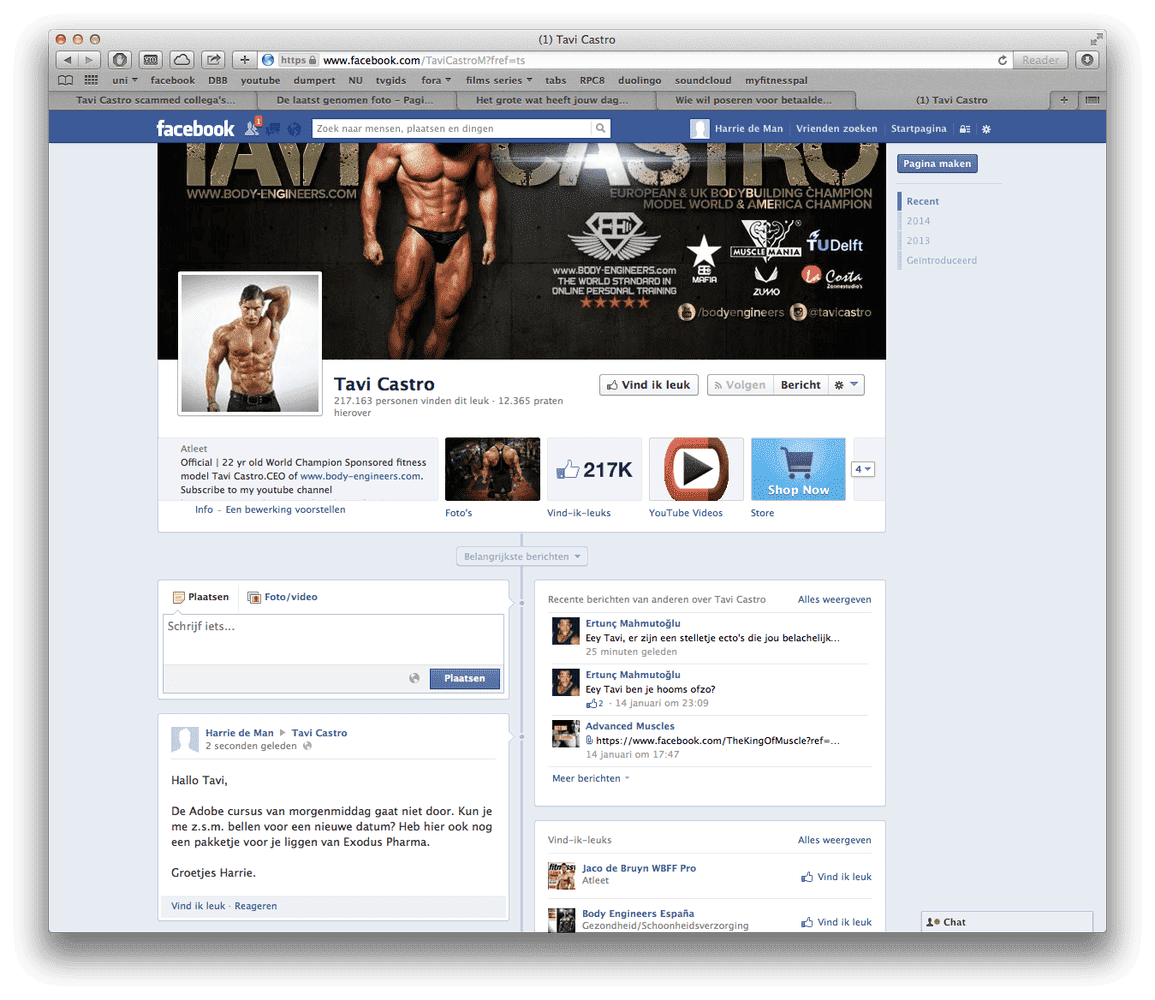Reload the page in Safari

(x=1002, y=60)
